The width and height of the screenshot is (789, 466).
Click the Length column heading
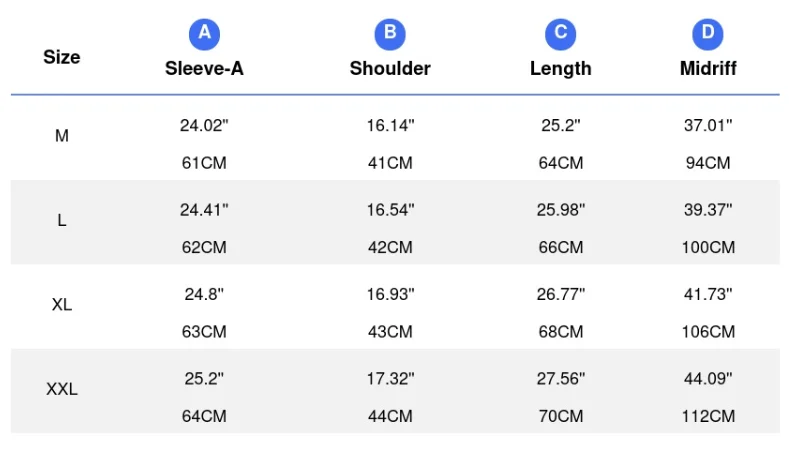561,68
